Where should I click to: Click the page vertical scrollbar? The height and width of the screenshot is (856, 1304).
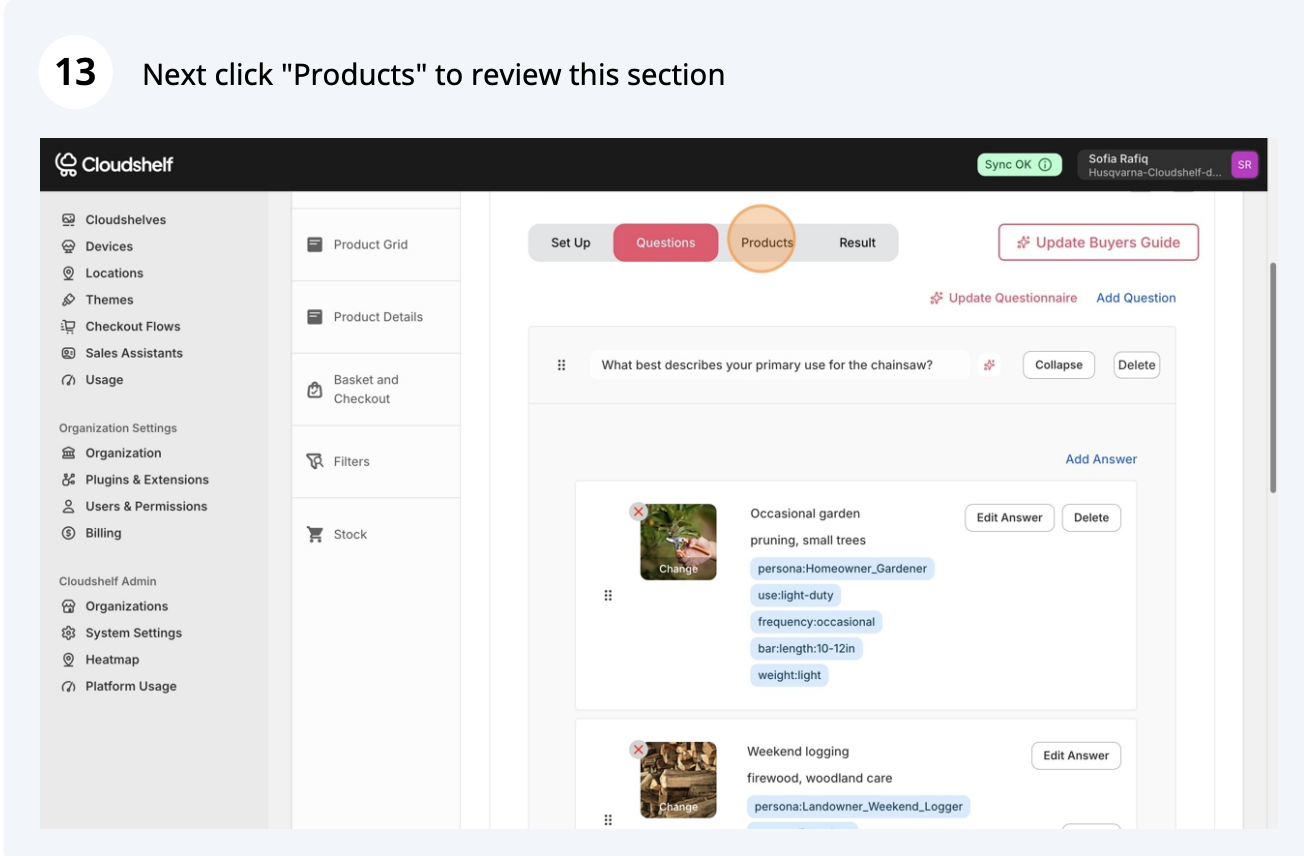(1273, 378)
